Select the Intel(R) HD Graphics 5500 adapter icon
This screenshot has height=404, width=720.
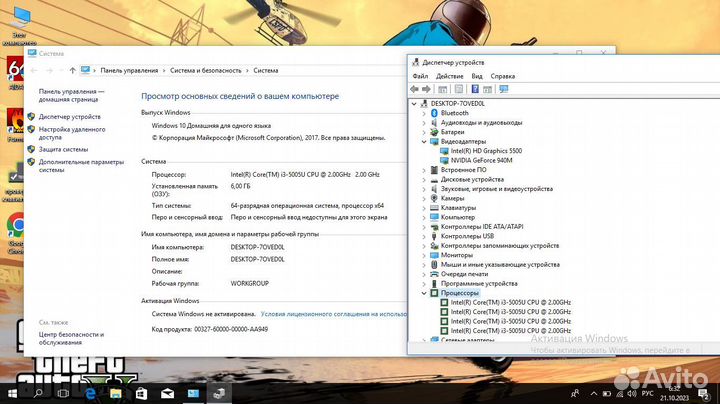(444, 151)
